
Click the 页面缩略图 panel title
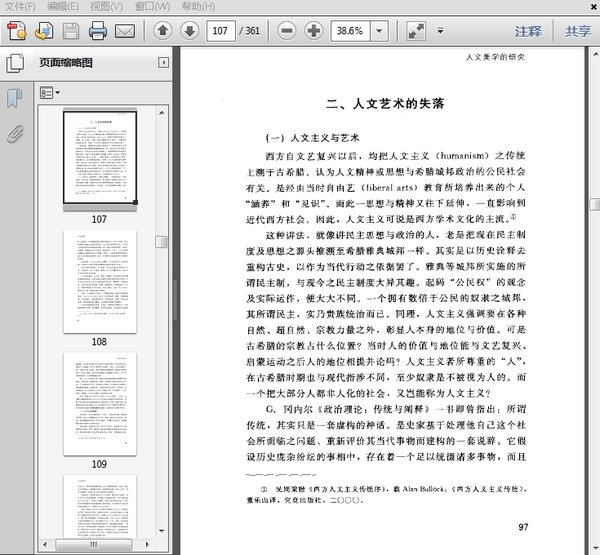tap(66, 62)
